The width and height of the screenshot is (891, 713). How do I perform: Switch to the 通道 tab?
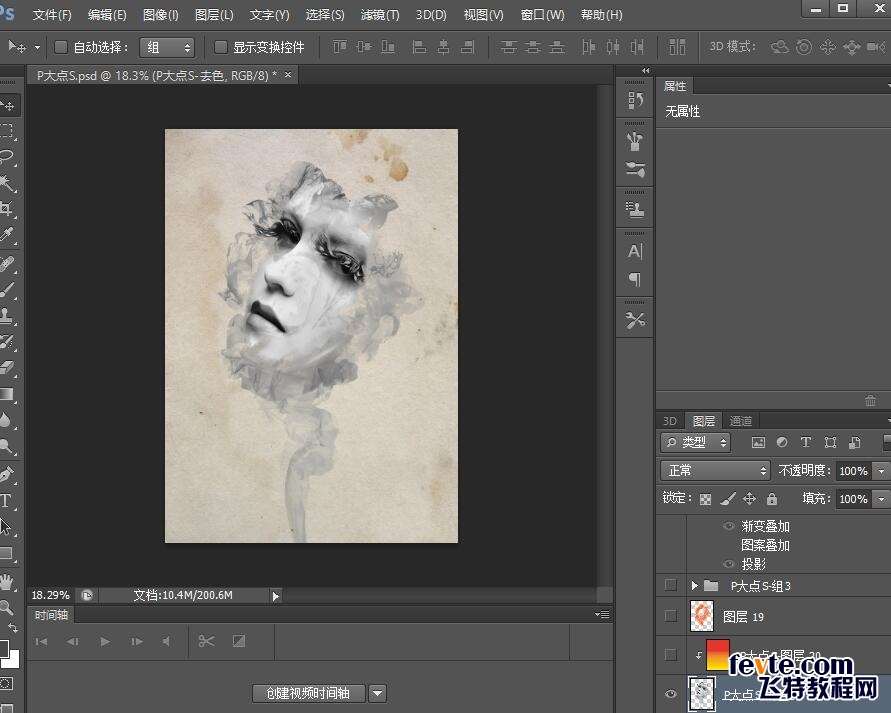click(740, 421)
